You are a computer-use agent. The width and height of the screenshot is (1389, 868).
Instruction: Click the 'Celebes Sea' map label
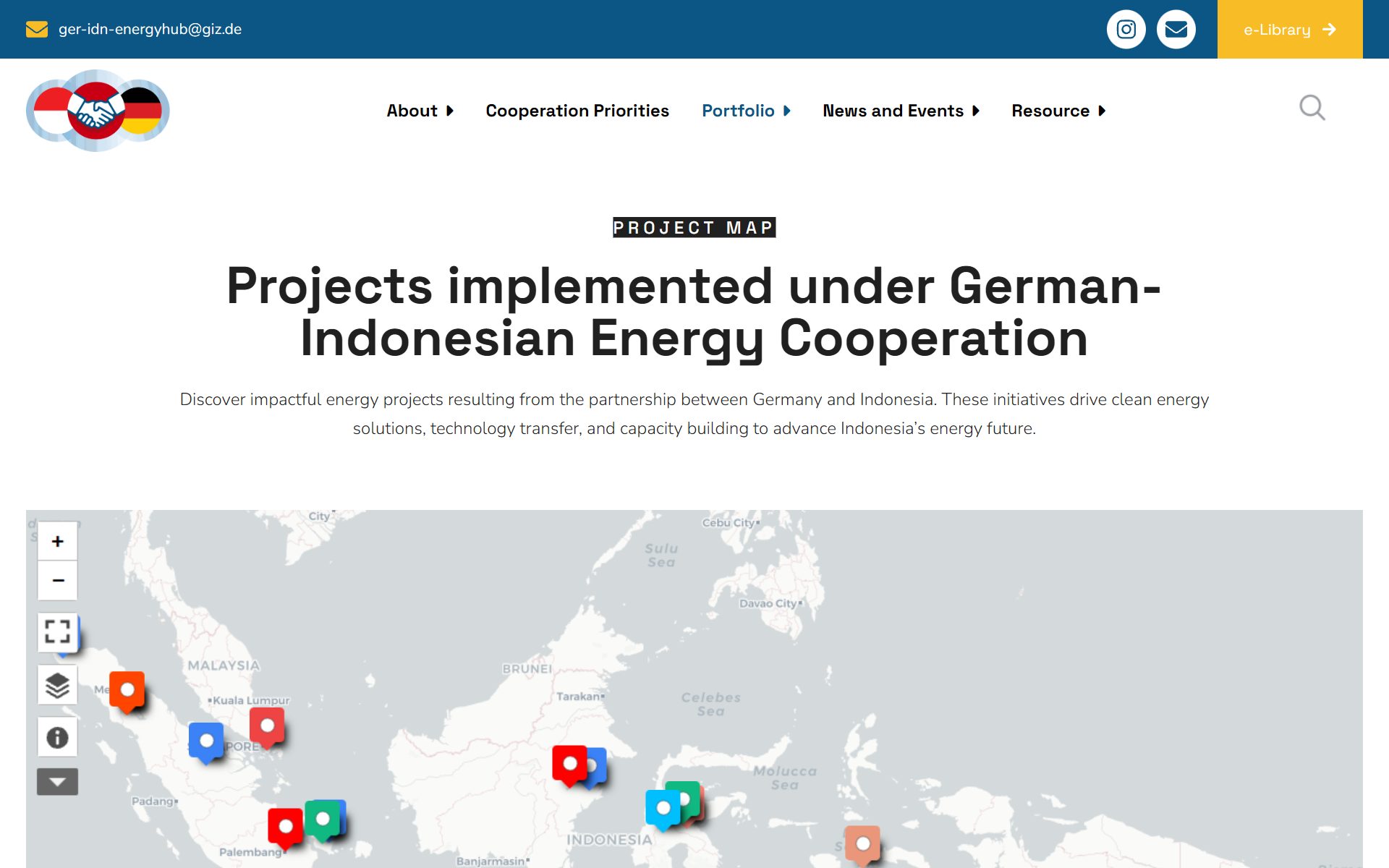tap(711, 704)
